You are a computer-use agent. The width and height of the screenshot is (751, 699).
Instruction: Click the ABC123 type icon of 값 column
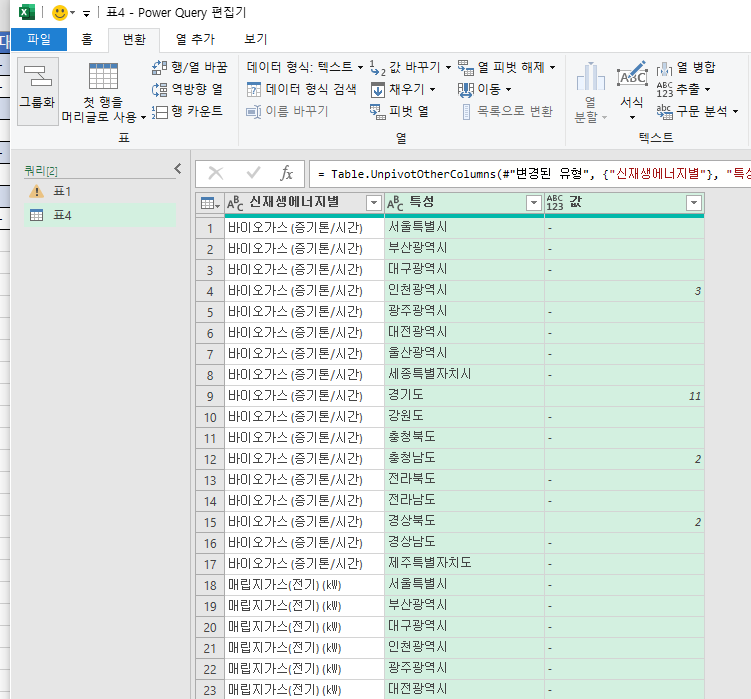pos(555,203)
